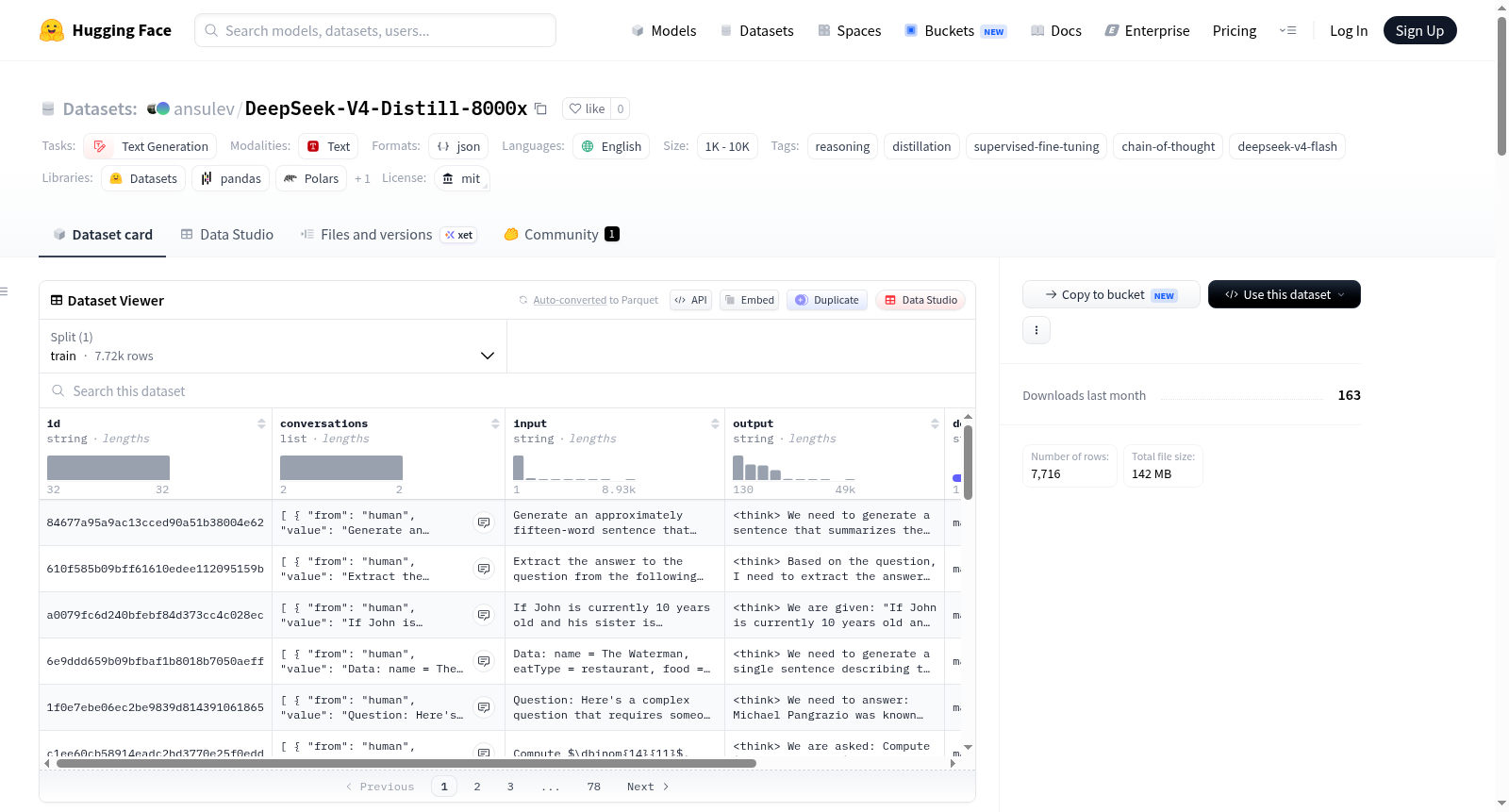Open conversation viewer for row 610f585b09bff61610edee112095159b
Screen dimensions: 1509x812
(x=484, y=569)
